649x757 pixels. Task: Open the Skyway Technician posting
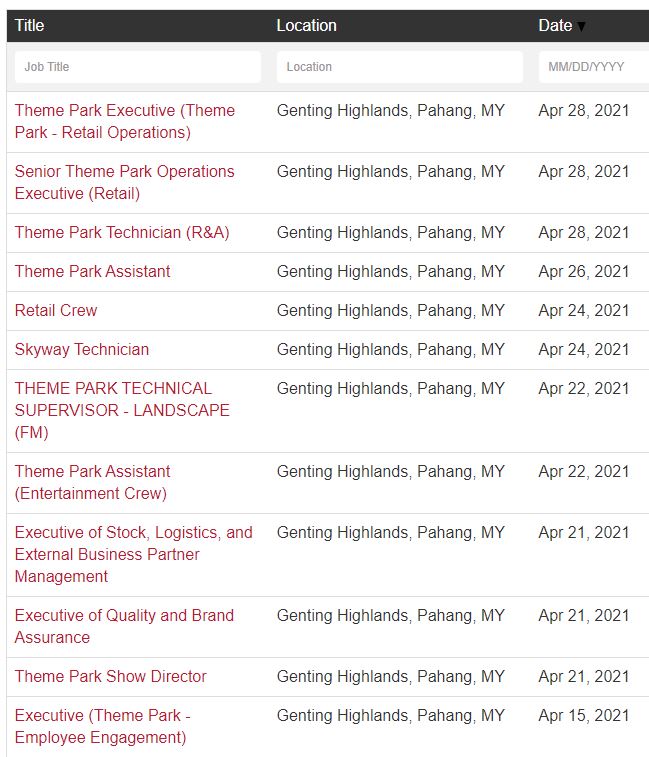click(82, 350)
